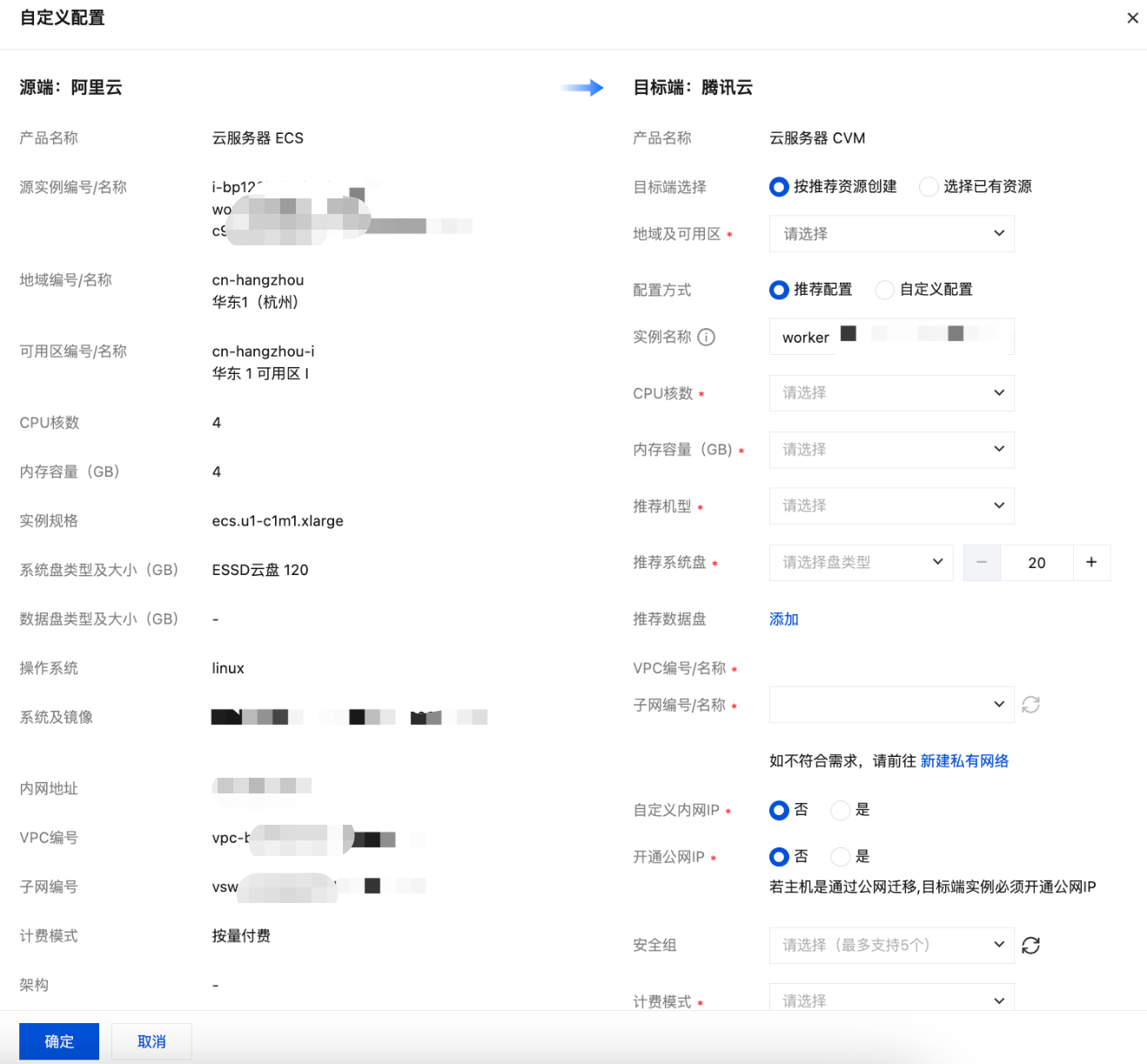The image size is (1147, 1064).
Task: Set 开通公网IP to 是
Action: pyautogui.click(x=841, y=857)
